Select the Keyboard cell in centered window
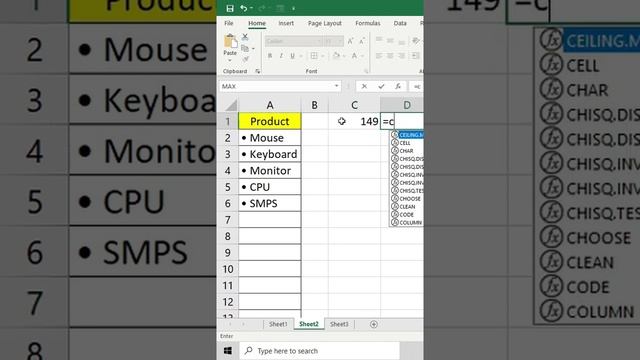 tap(270, 154)
